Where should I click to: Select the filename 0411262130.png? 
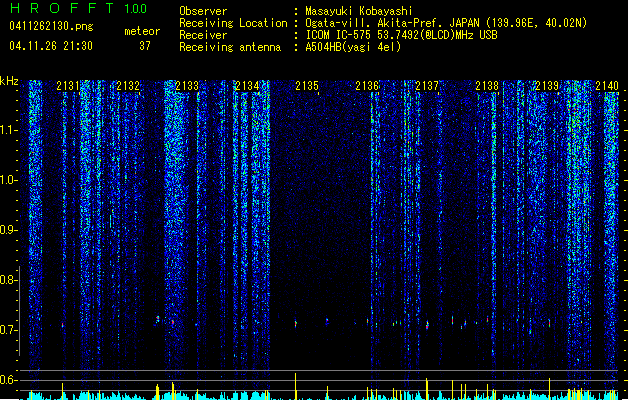click(51, 26)
